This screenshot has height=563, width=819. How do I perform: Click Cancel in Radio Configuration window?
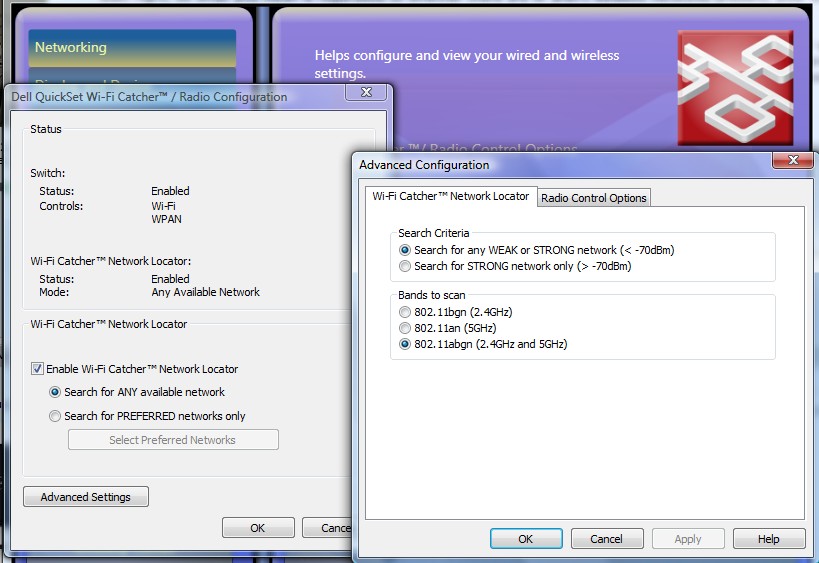point(328,528)
